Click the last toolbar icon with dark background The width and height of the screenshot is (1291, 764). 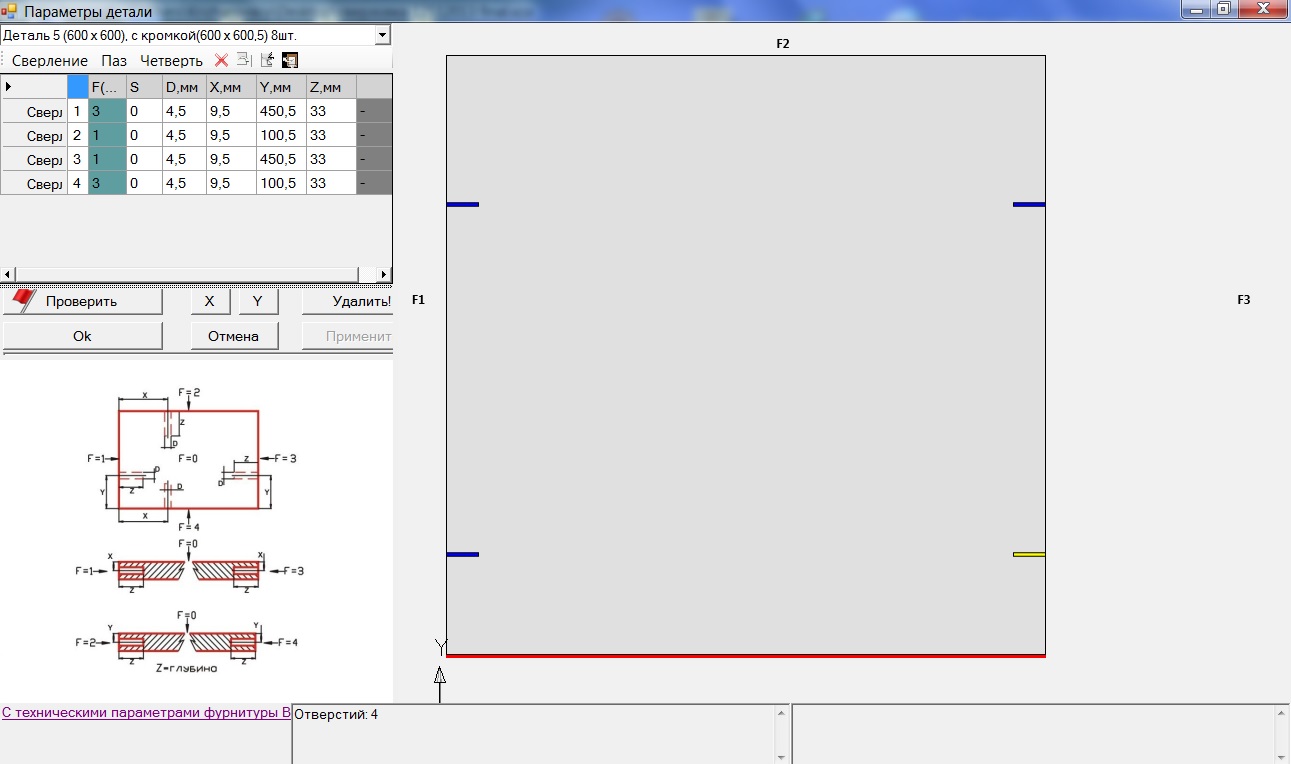pyautogui.click(x=290, y=60)
